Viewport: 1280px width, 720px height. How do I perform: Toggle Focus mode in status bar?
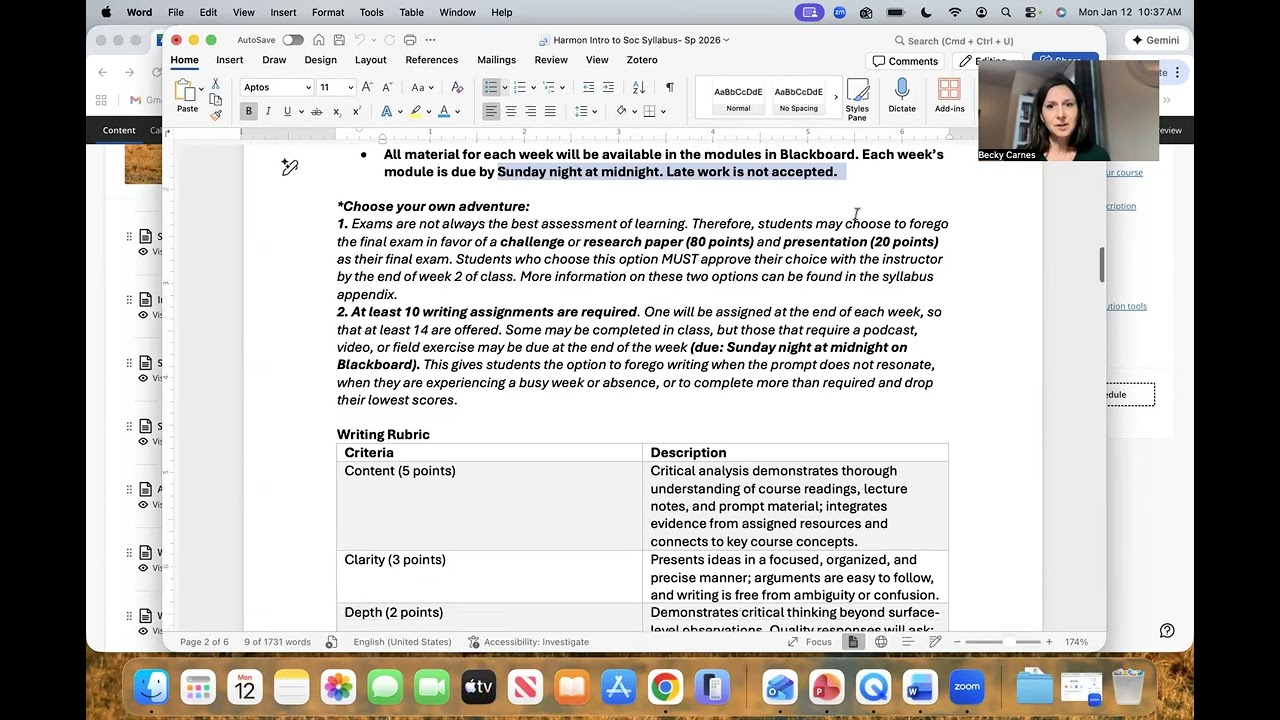click(811, 642)
